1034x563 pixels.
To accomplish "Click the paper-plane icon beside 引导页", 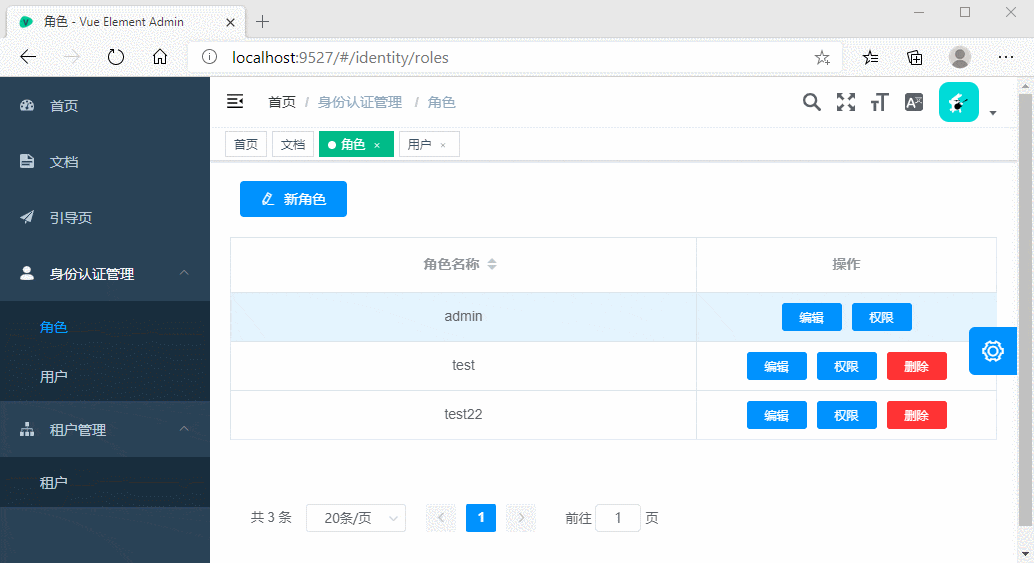I will click(27, 217).
